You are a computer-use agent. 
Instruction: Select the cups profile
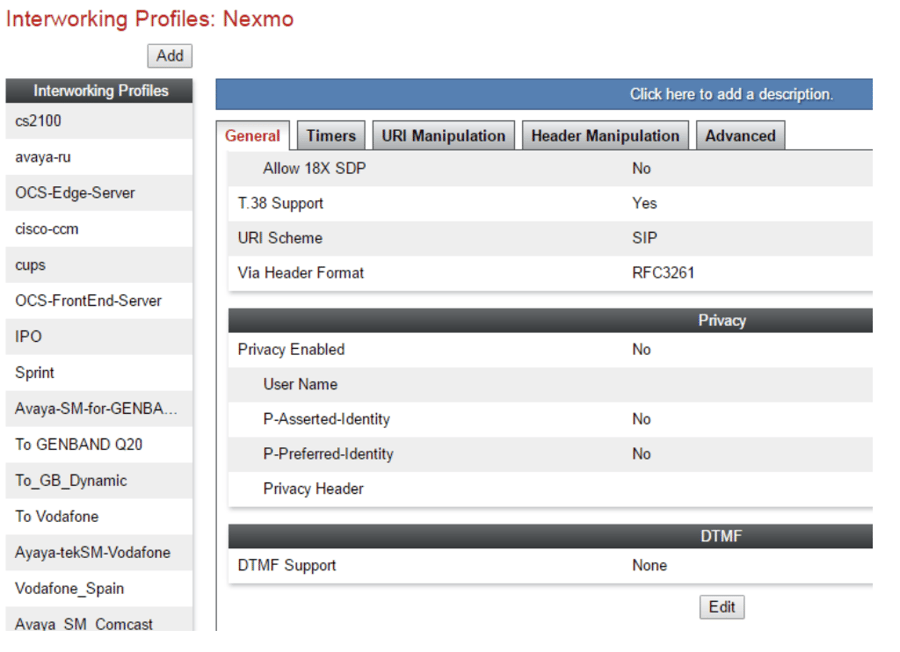(99, 265)
